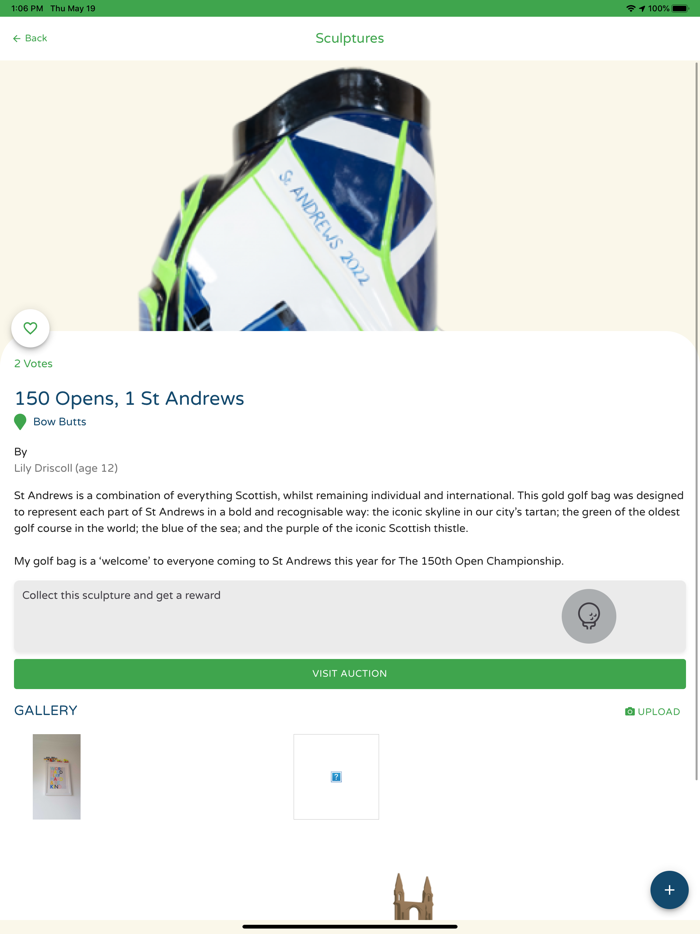Tap Collect this sculpture reward card

click(350, 616)
